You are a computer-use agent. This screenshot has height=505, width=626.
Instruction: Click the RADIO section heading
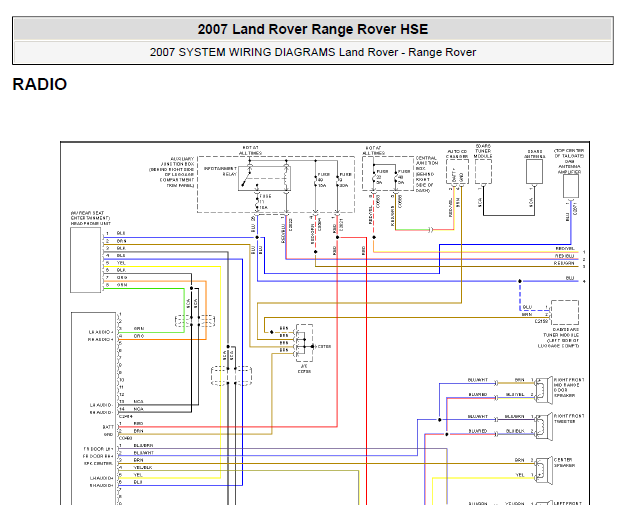click(x=40, y=84)
